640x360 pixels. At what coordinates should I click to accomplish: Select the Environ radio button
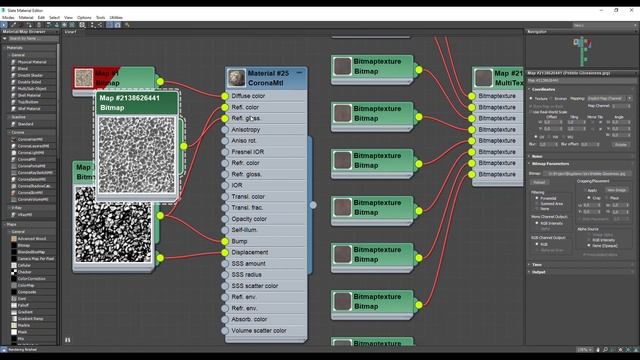click(x=551, y=98)
